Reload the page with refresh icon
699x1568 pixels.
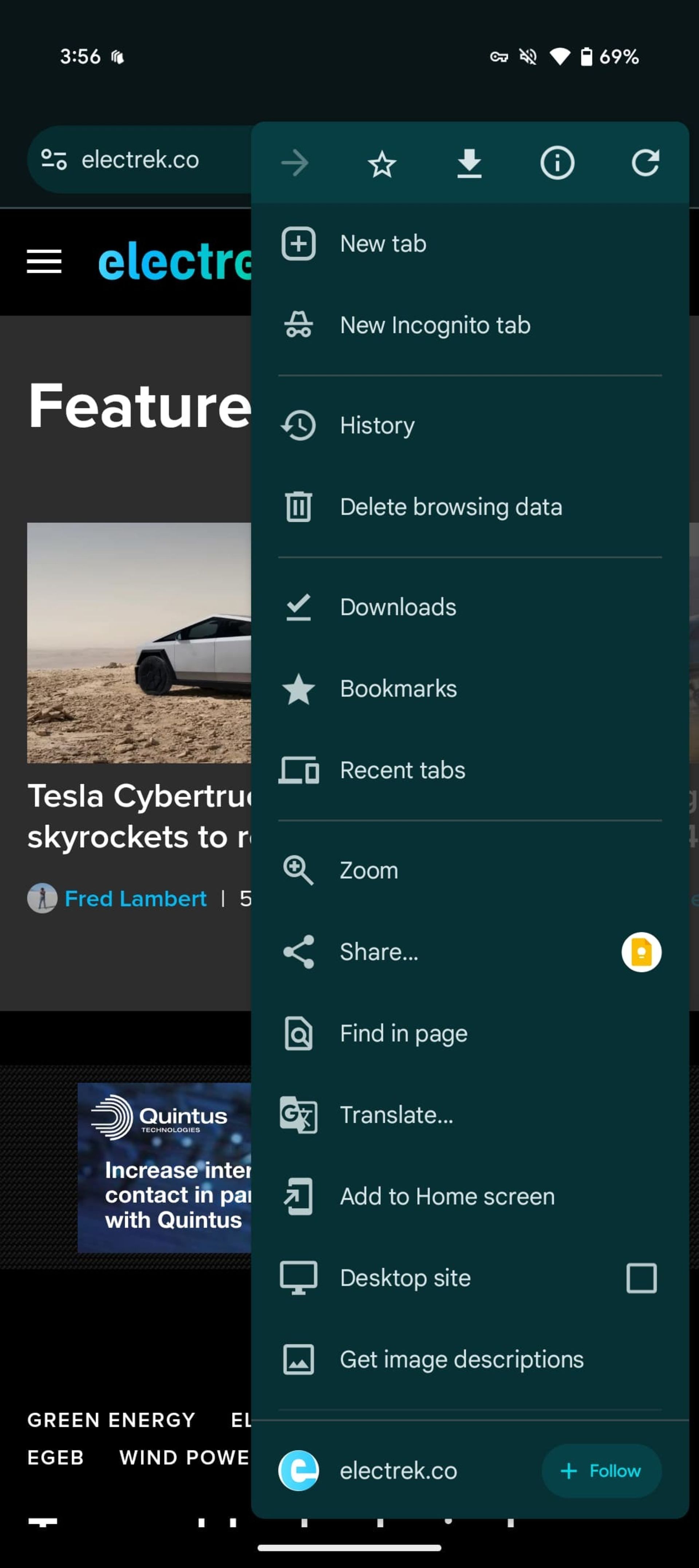tap(645, 163)
